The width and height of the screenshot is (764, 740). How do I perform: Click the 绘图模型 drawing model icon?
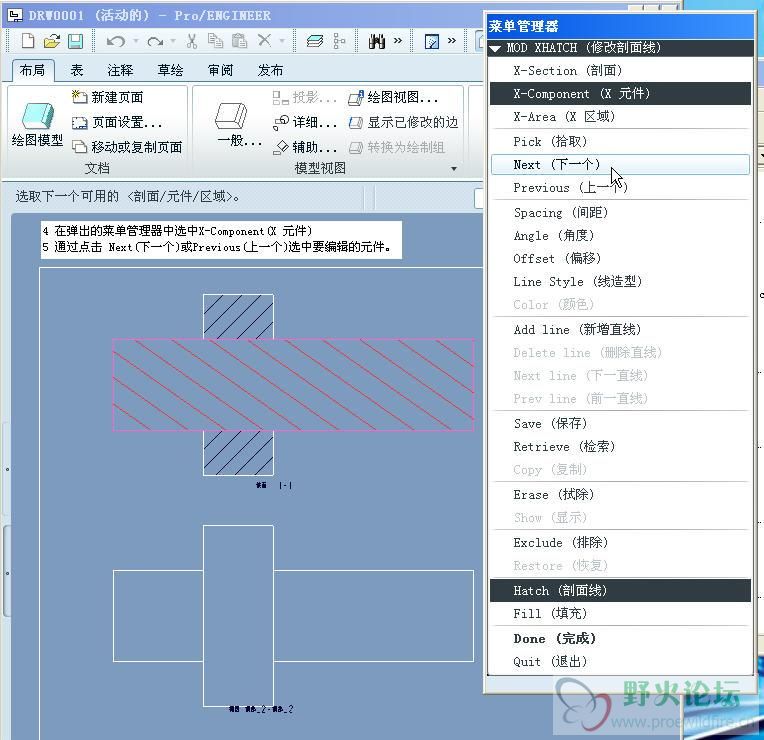(x=37, y=125)
